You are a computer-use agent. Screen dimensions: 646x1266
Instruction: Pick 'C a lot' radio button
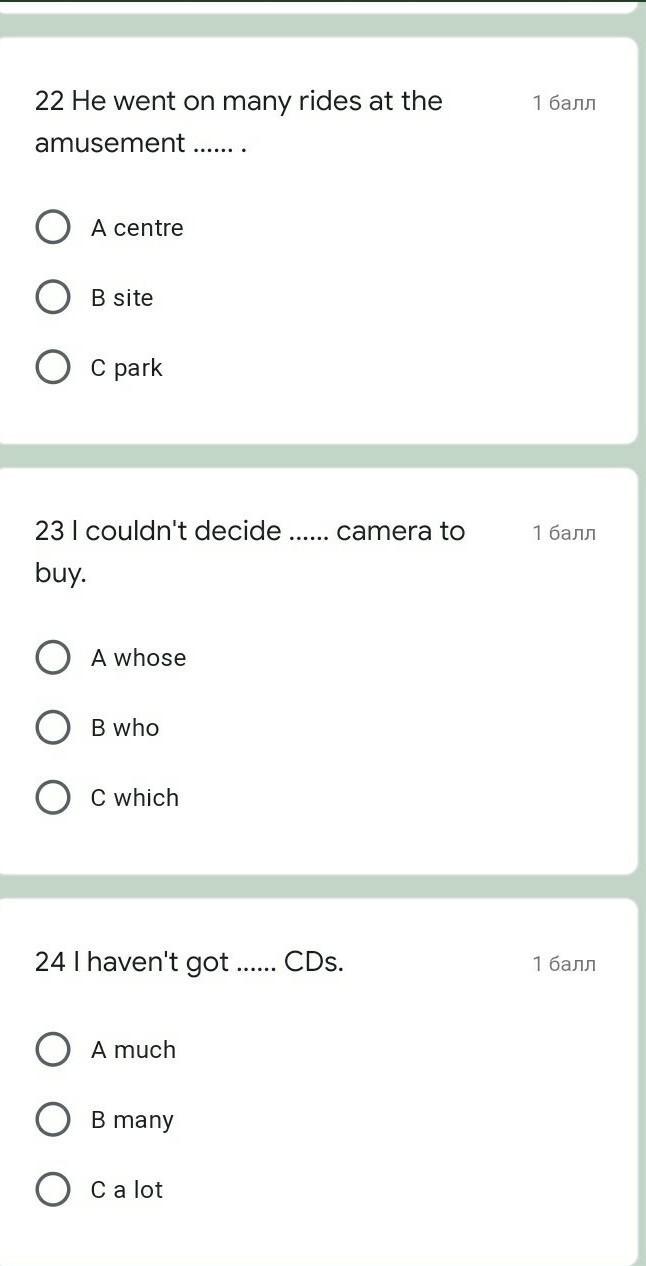53,1189
